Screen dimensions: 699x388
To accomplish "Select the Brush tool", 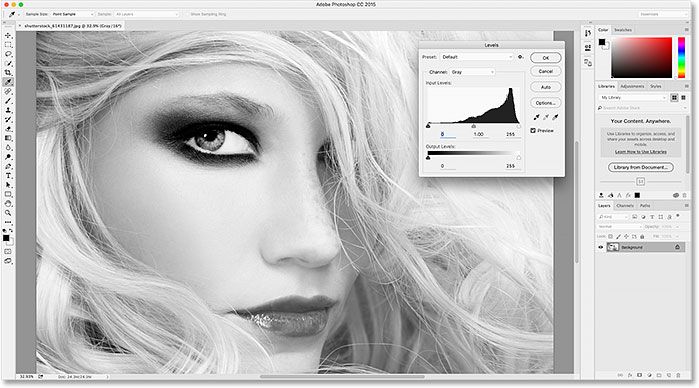I will click(x=8, y=101).
